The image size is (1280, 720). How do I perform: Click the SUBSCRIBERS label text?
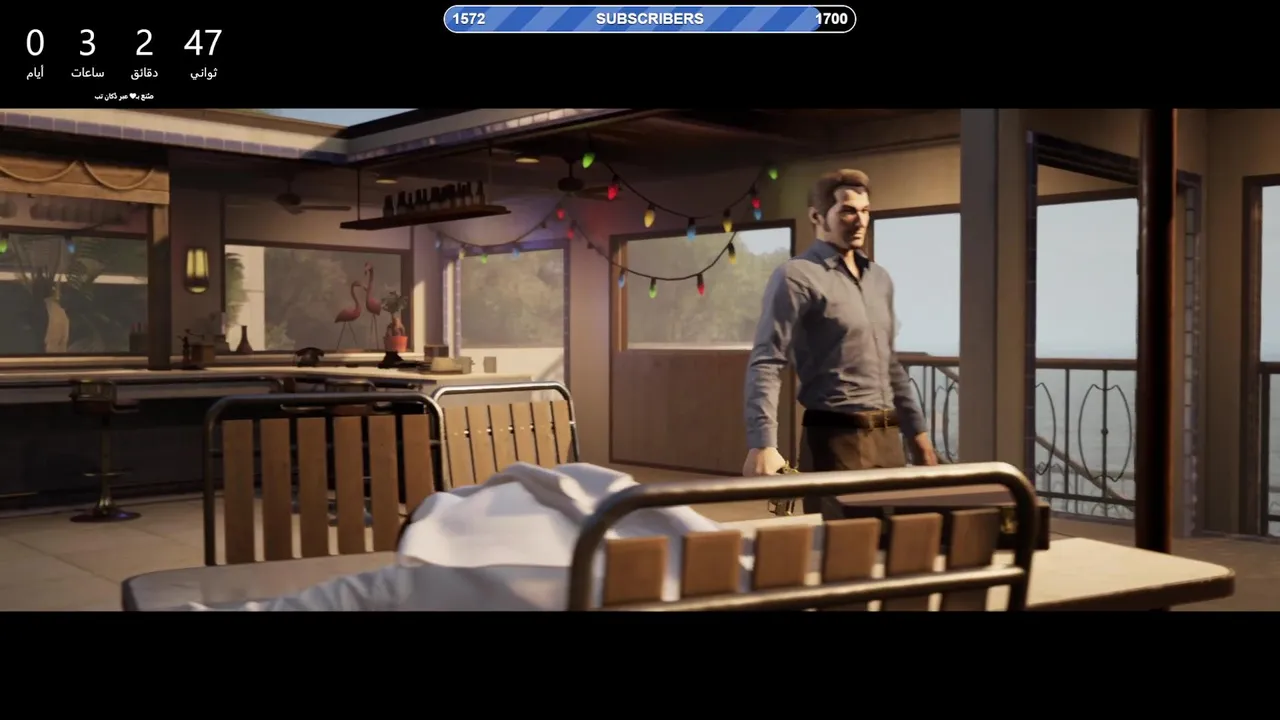coord(650,19)
